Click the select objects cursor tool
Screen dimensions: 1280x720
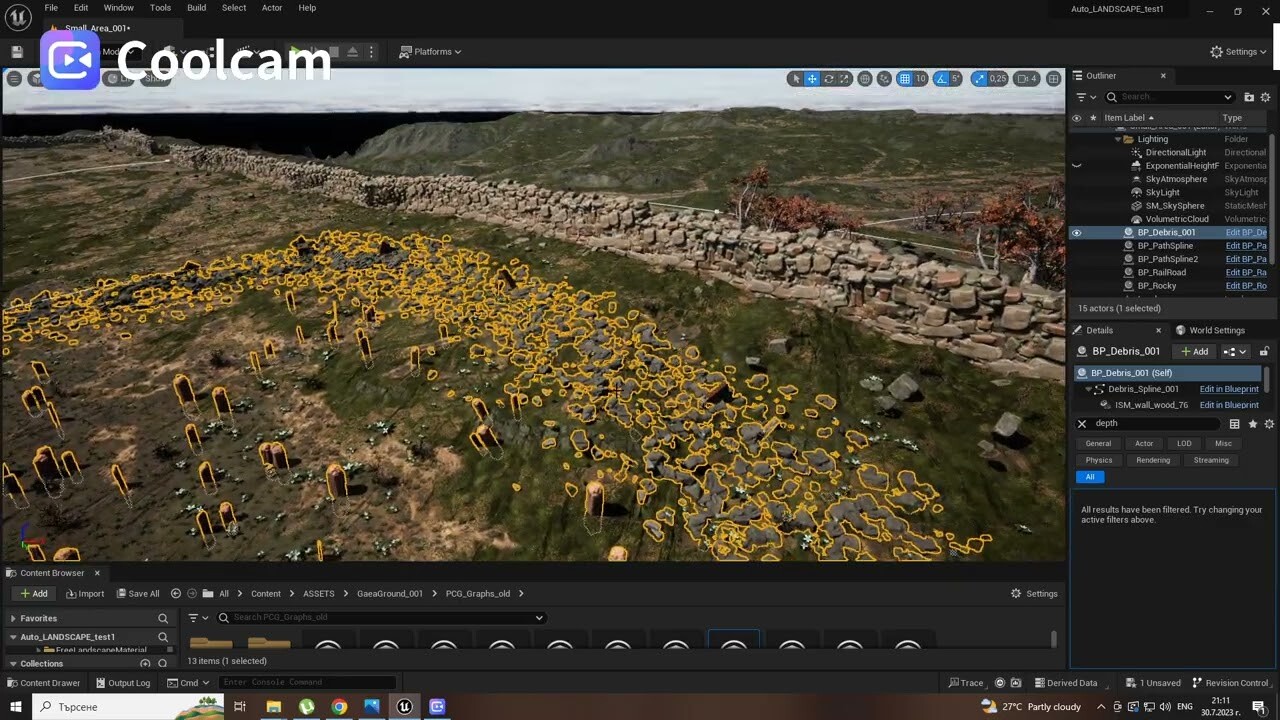796,79
